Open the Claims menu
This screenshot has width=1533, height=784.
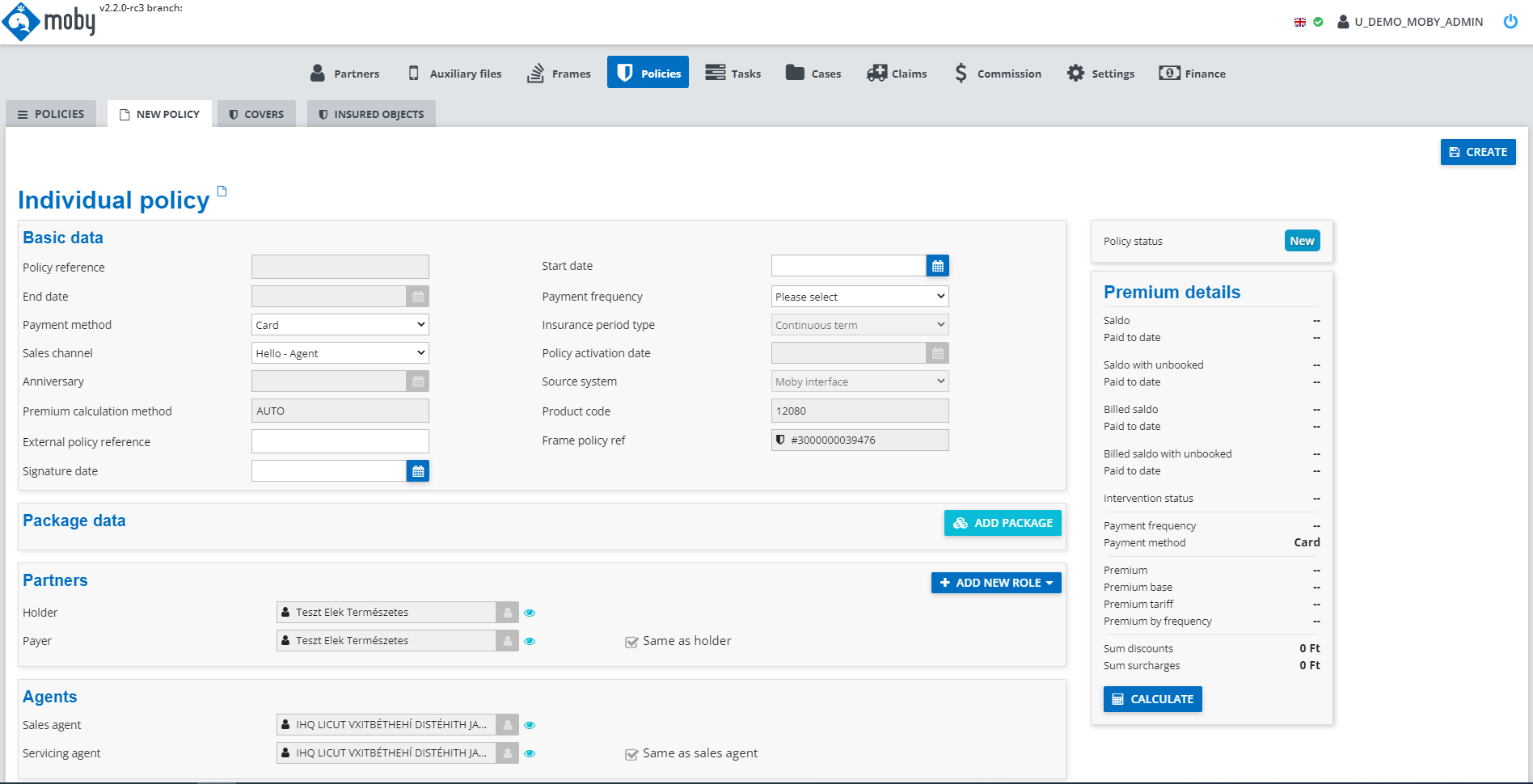click(897, 74)
